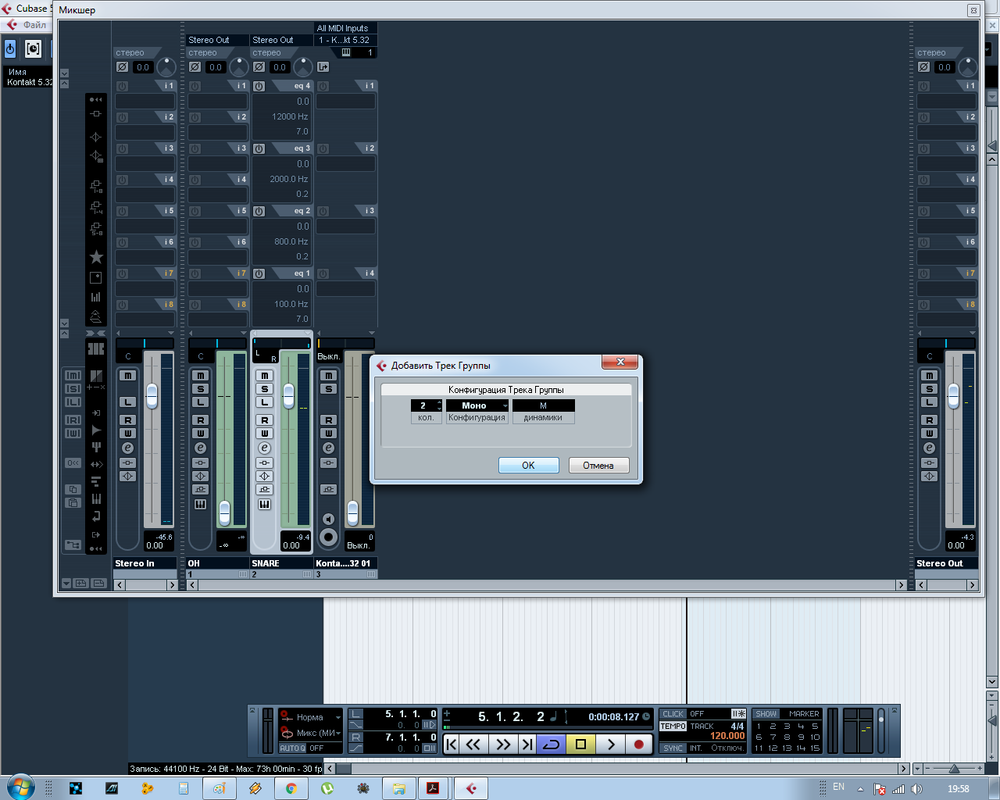Increase track count with the кол. stepper
The image size is (1000, 800).
pyautogui.click(x=439, y=403)
